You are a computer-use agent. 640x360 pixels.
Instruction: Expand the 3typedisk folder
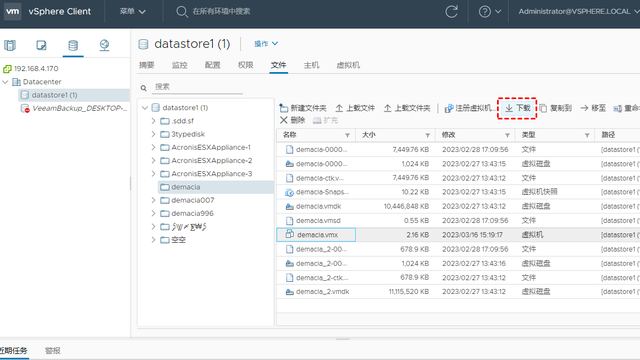tap(153, 134)
